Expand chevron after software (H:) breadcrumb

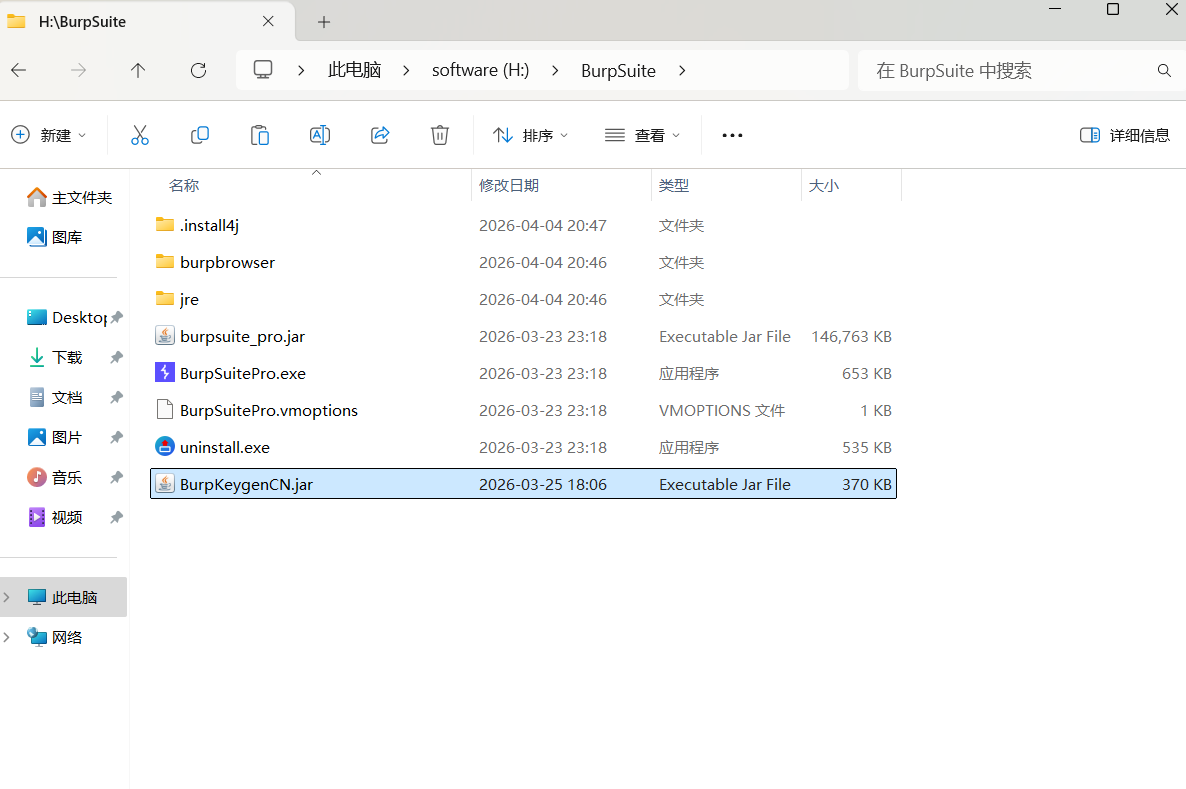click(555, 70)
